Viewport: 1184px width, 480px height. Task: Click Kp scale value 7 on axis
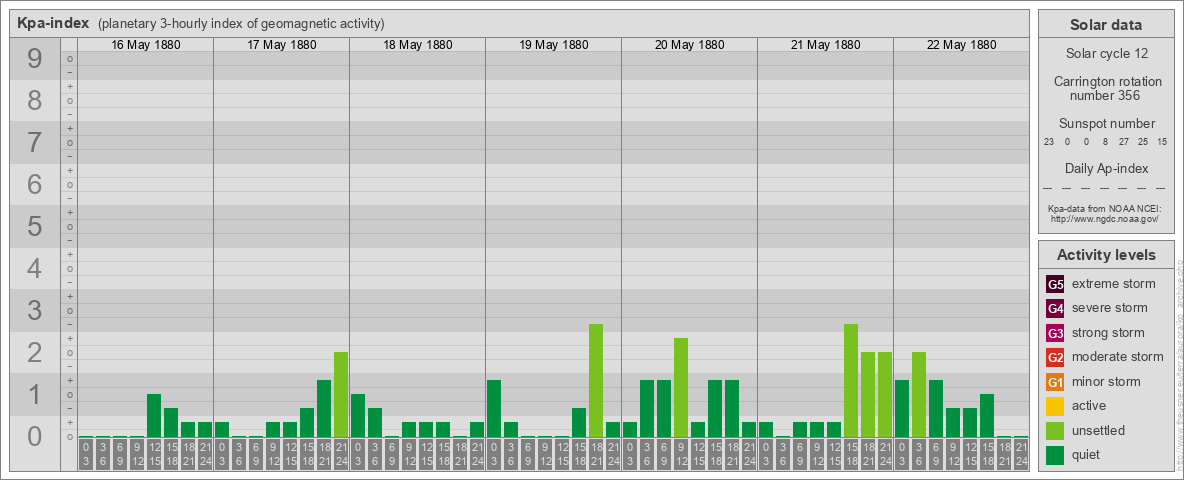[35, 142]
